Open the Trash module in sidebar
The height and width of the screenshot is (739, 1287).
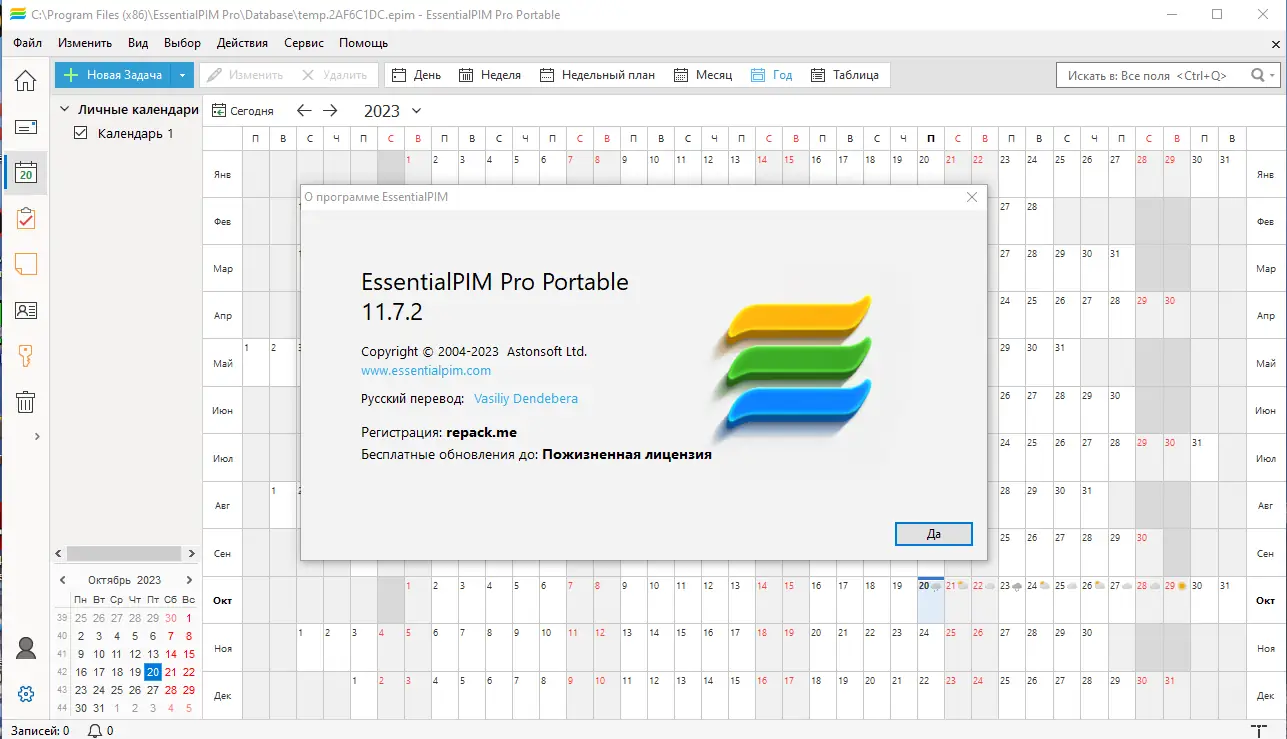point(26,401)
